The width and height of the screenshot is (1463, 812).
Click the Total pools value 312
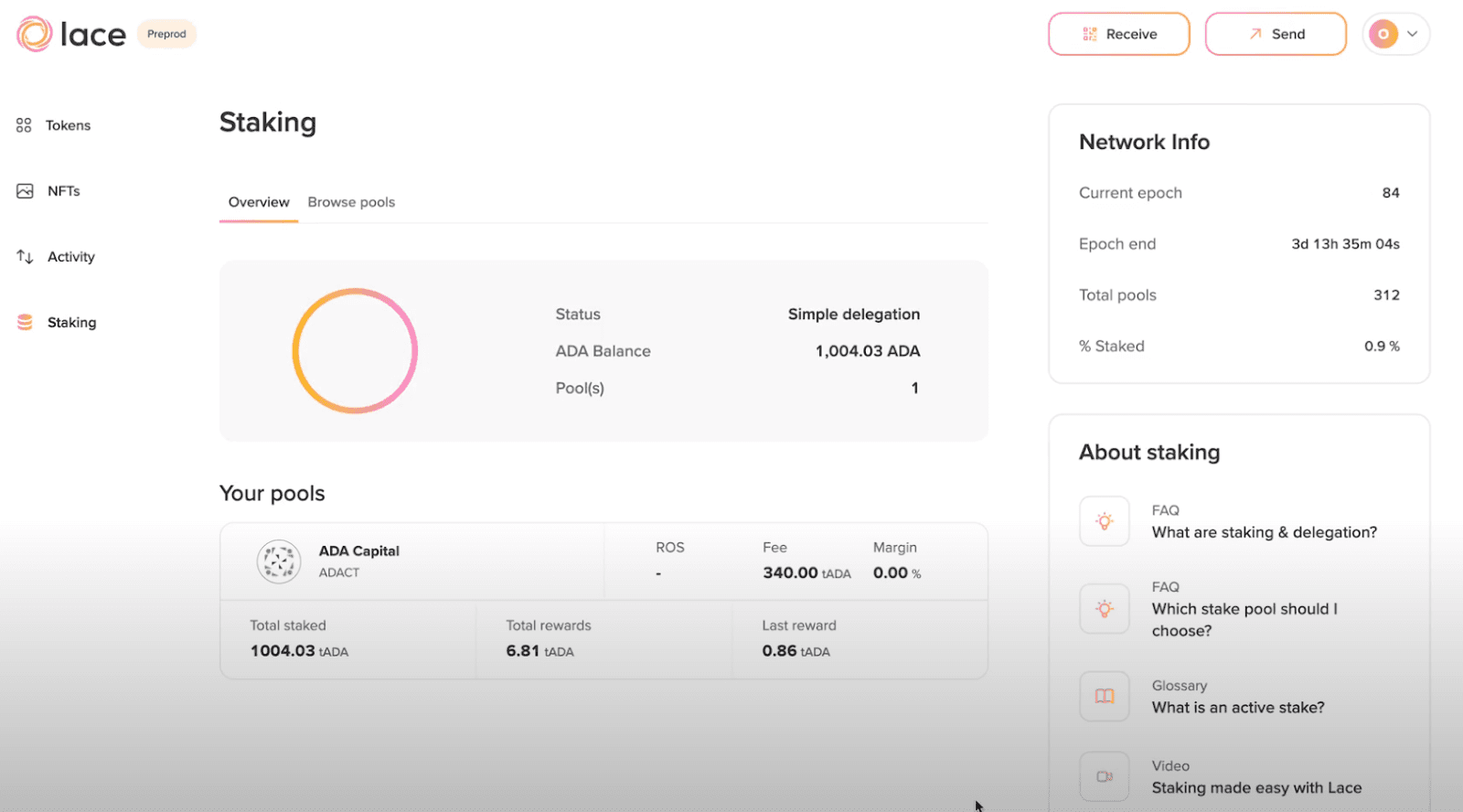1387,295
